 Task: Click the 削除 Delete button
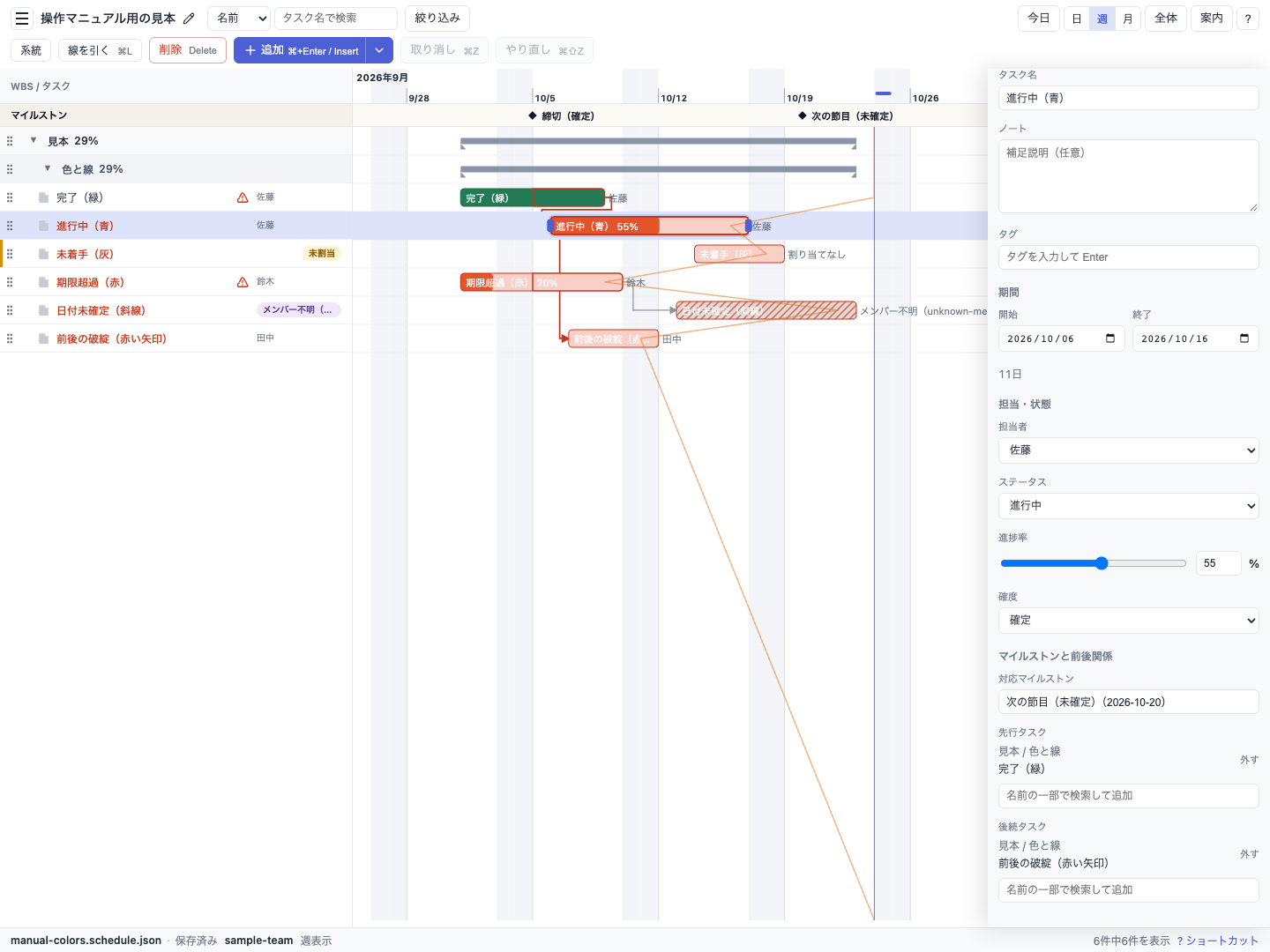tap(188, 50)
